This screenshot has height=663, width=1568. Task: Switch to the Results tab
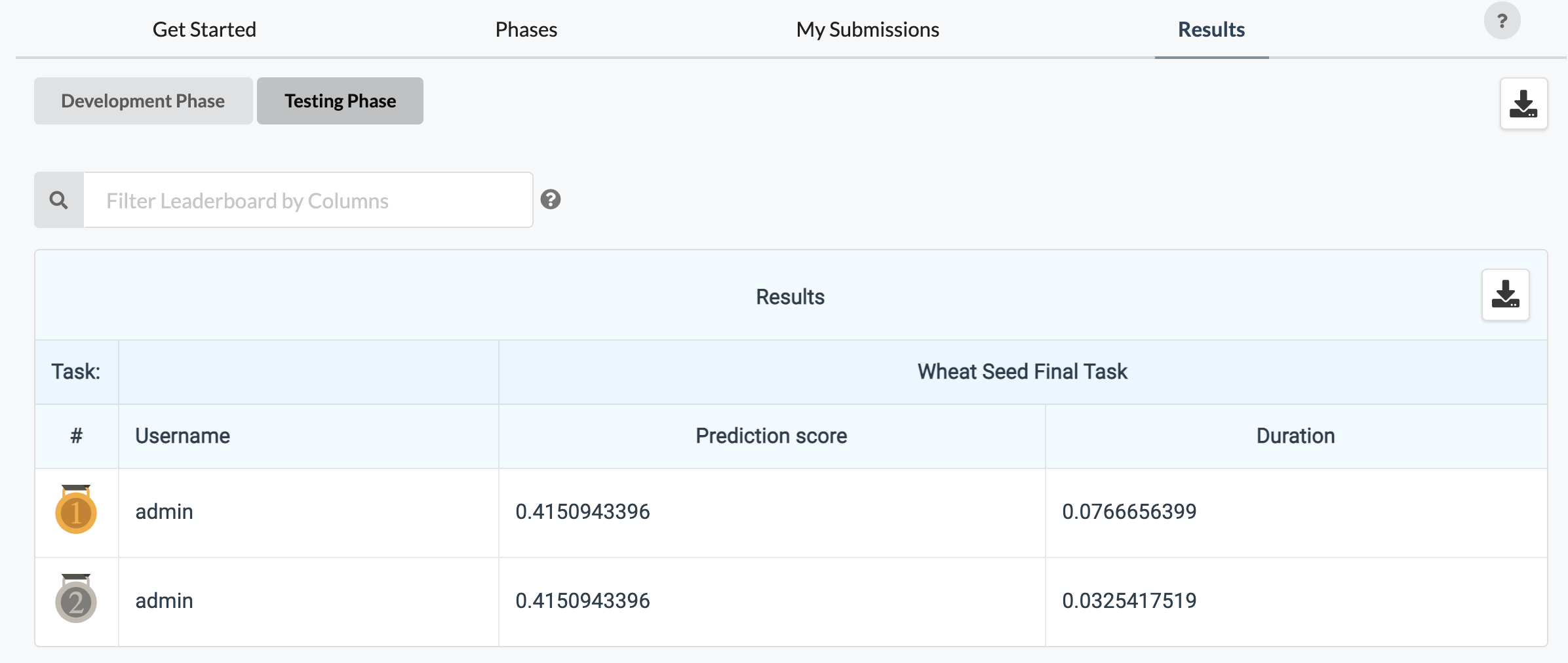point(1211,29)
